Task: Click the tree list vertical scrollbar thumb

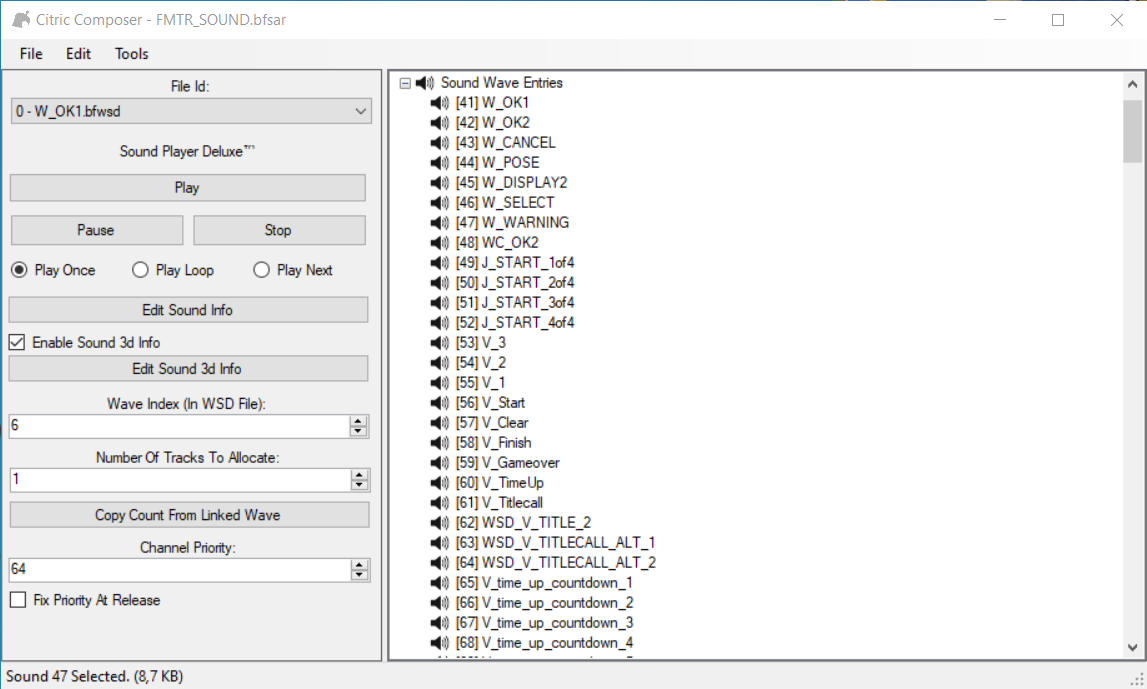Action: 1132,130
